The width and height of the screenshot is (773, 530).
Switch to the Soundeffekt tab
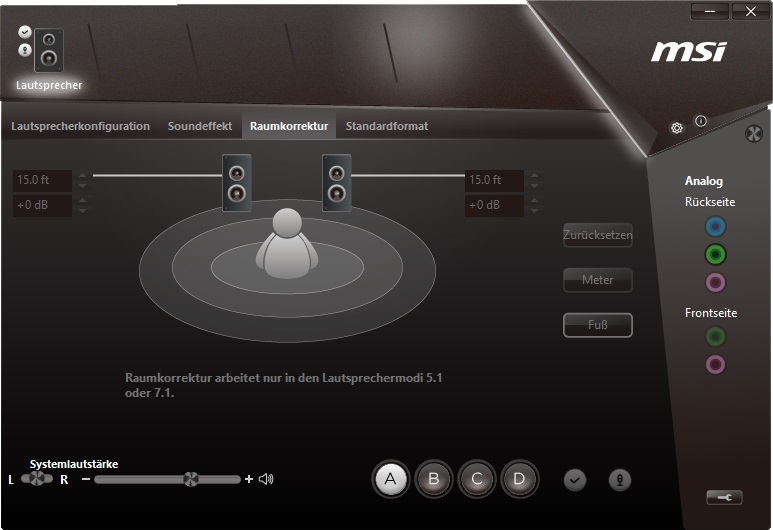point(200,126)
